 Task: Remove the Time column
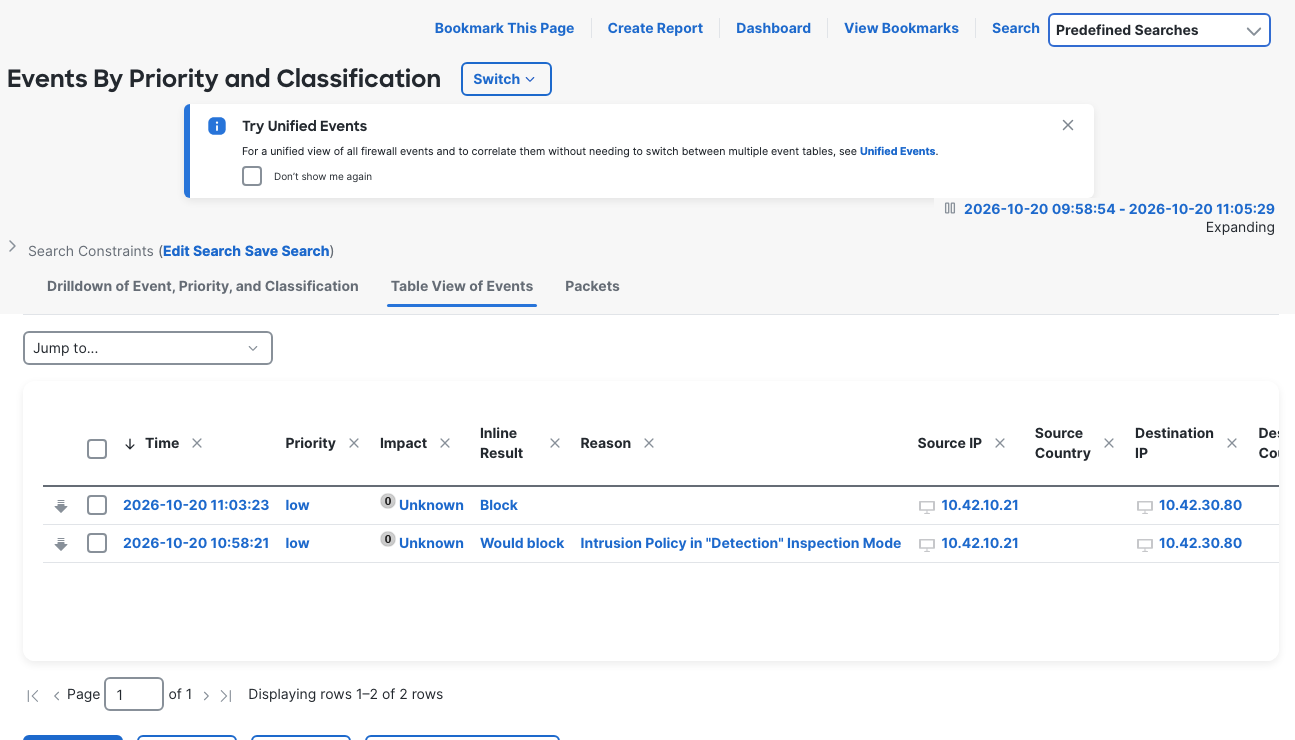point(197,443)
